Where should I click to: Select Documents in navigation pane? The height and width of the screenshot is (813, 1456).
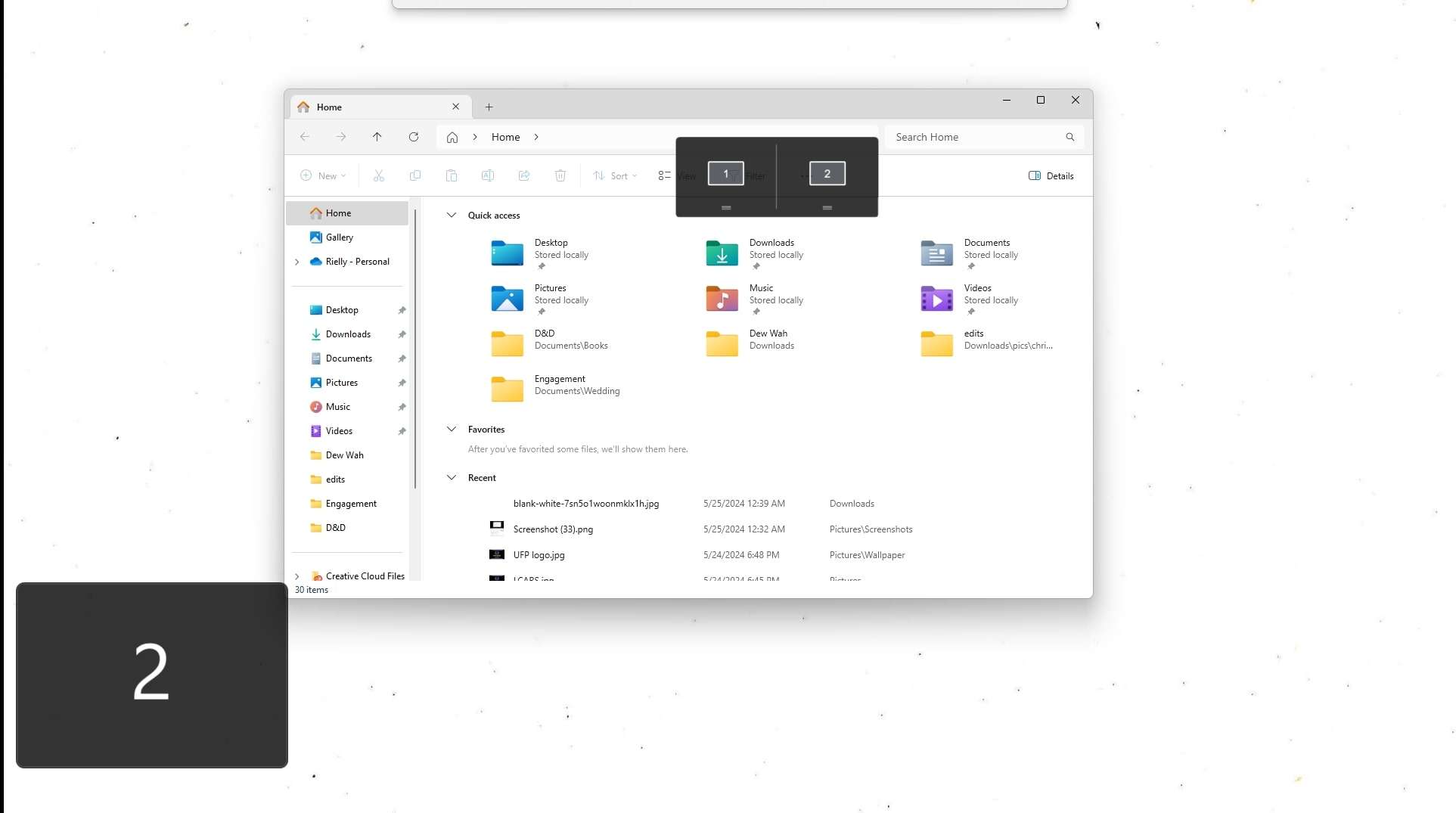348,358
